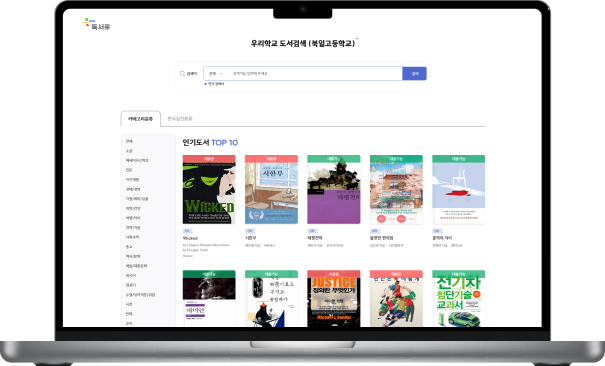605x366 pixels.
Task: Select 전체 in the category sidebar
Action: [129, 142]
